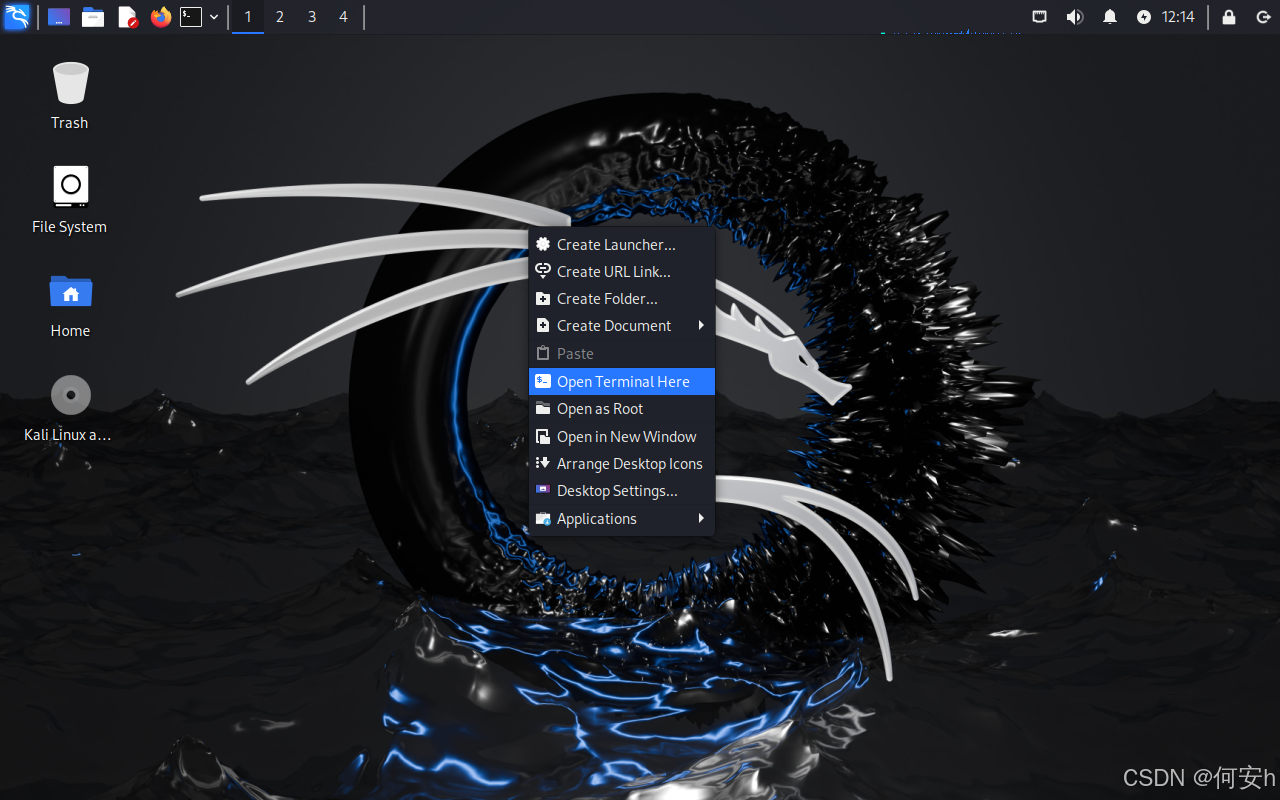Switch to workspace 3

pos(312,17)
